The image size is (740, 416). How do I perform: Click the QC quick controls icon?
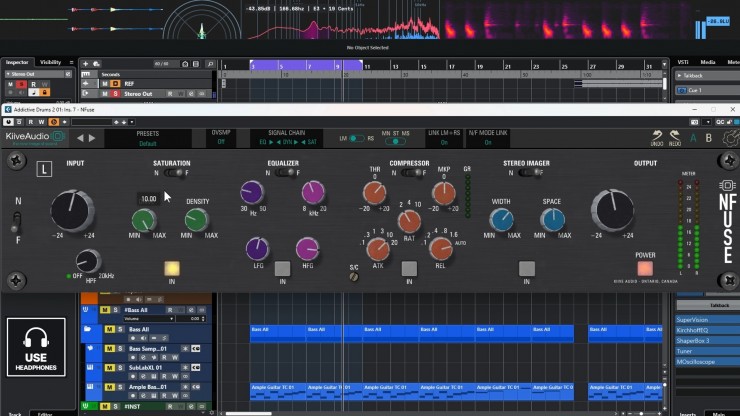click(x=720, y=122)
